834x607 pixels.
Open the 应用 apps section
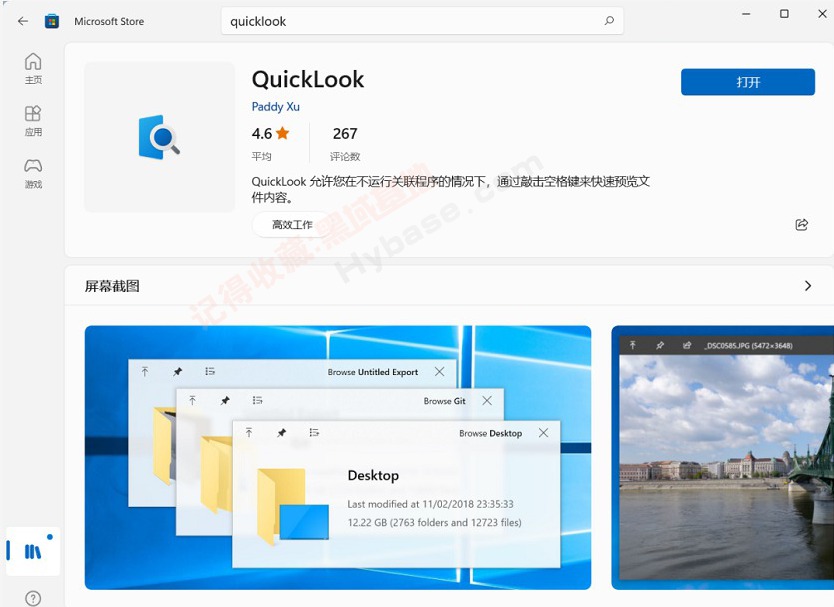(33, 121)
